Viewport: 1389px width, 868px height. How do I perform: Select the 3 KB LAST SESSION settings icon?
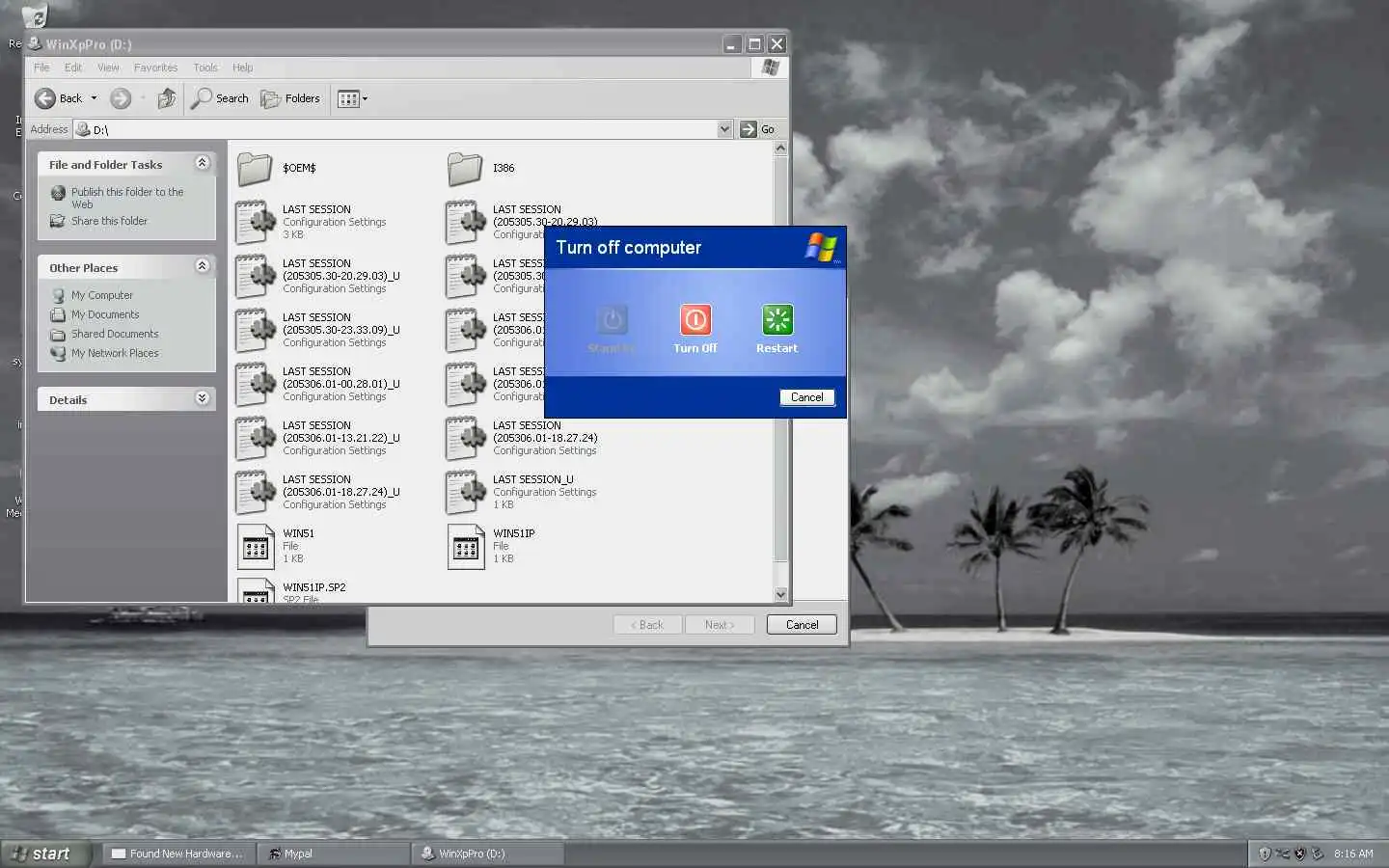coord(256,222)
